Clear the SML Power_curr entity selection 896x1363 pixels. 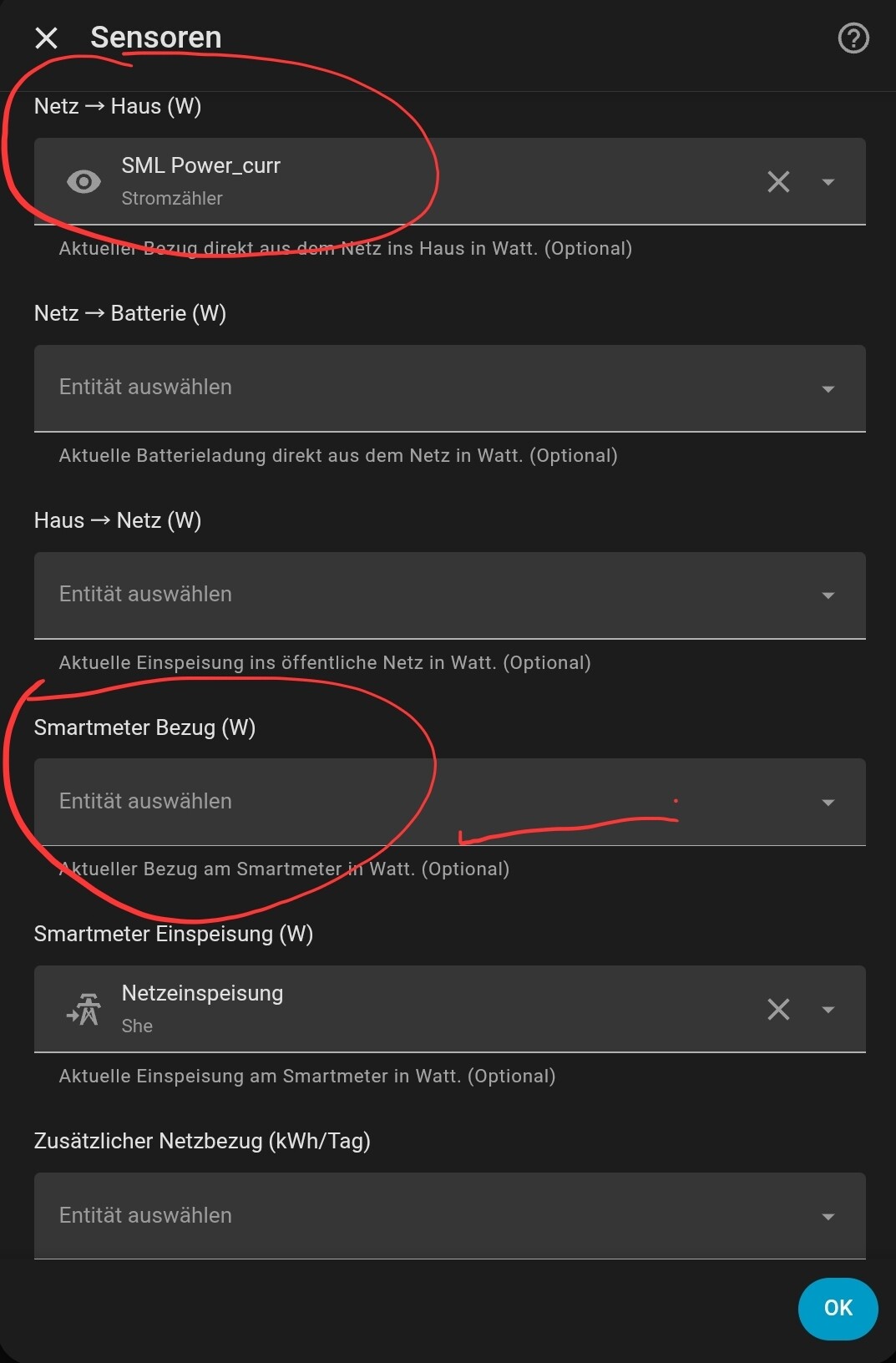tap(778, 181)
